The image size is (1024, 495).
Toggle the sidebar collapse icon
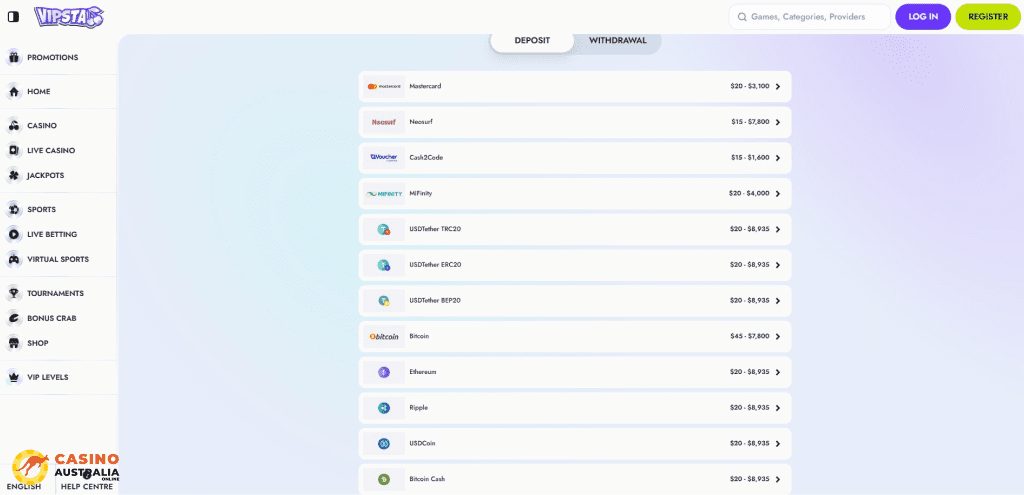[x=13, y=17]
